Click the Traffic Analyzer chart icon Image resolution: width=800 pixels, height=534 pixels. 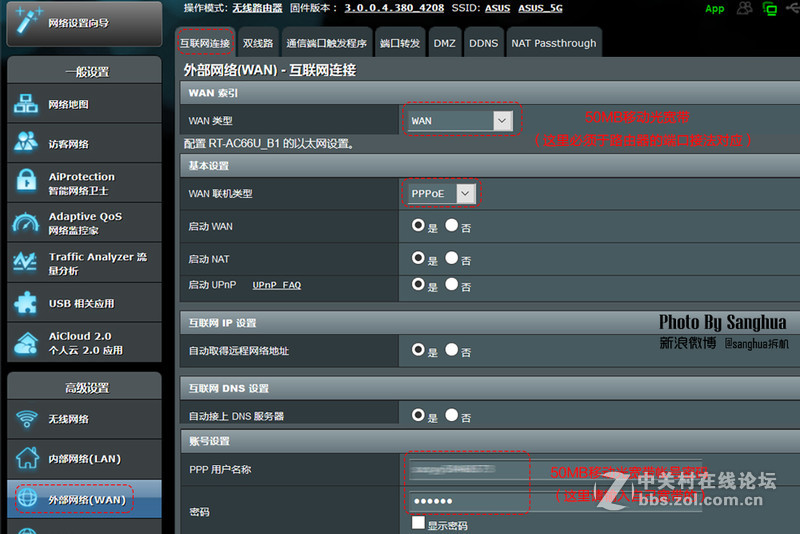coord(24,261)
